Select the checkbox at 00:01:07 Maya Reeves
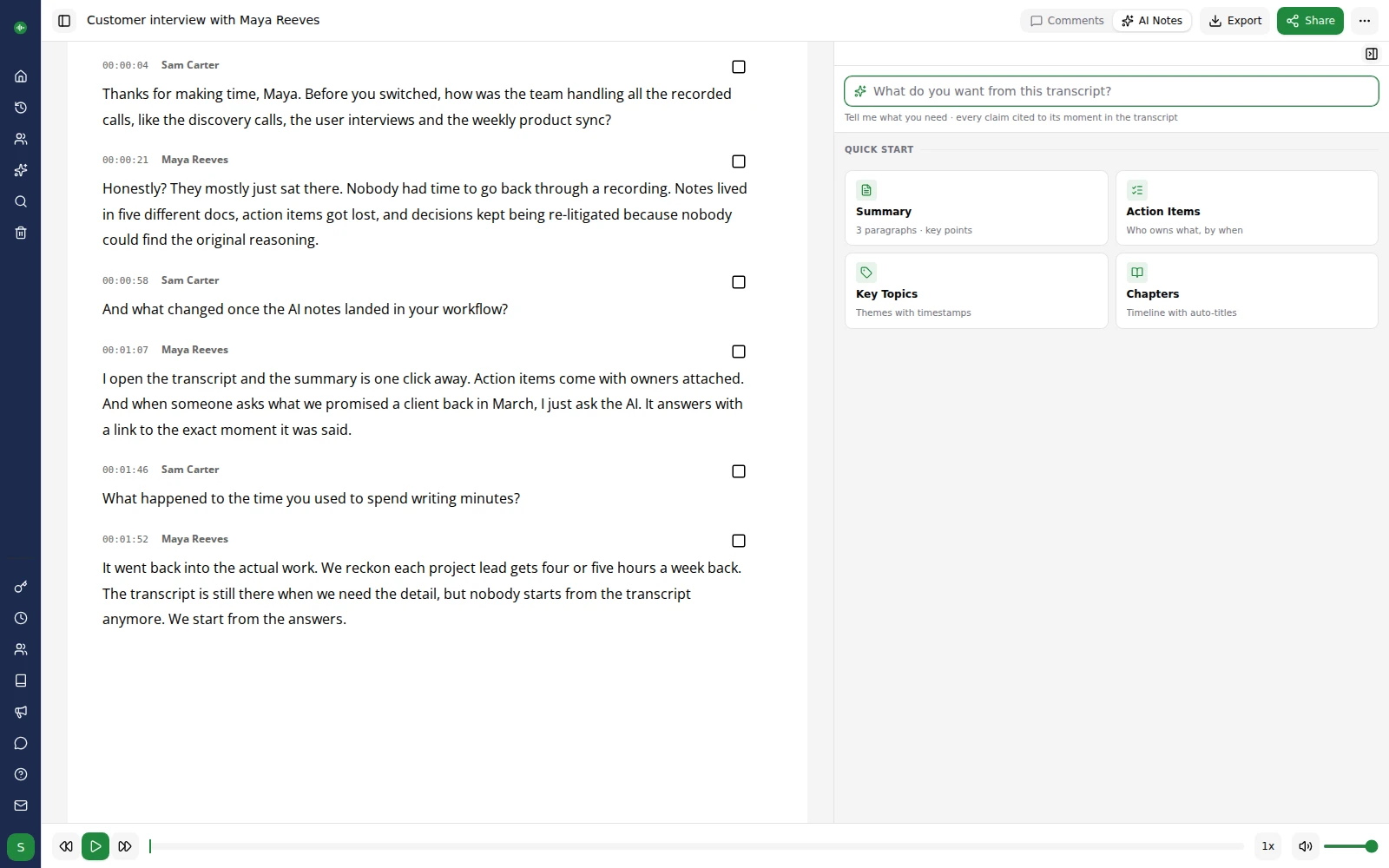The image size is (1389, 868). click(739, 352)
